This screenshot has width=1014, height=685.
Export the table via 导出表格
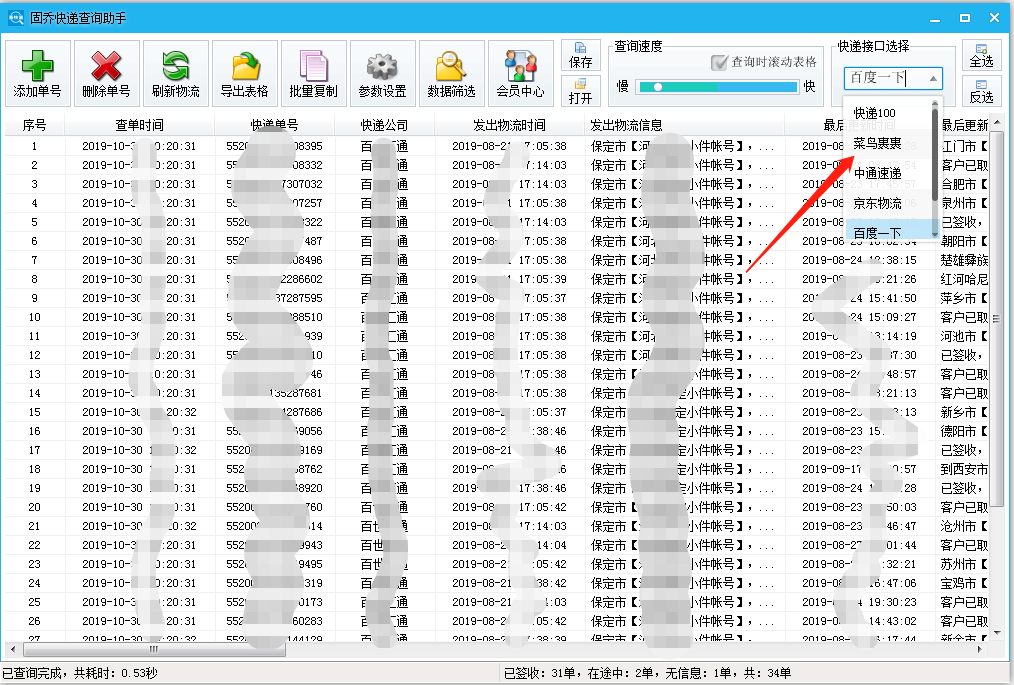pyautogui.click(x=244, y=73)
